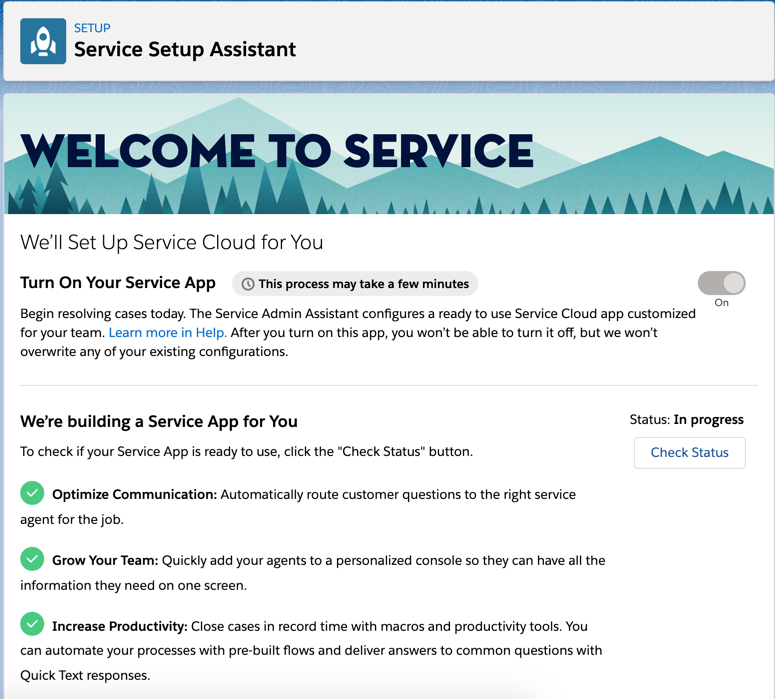Click the green check beside Optimize Communication

[x=32, y=493]
